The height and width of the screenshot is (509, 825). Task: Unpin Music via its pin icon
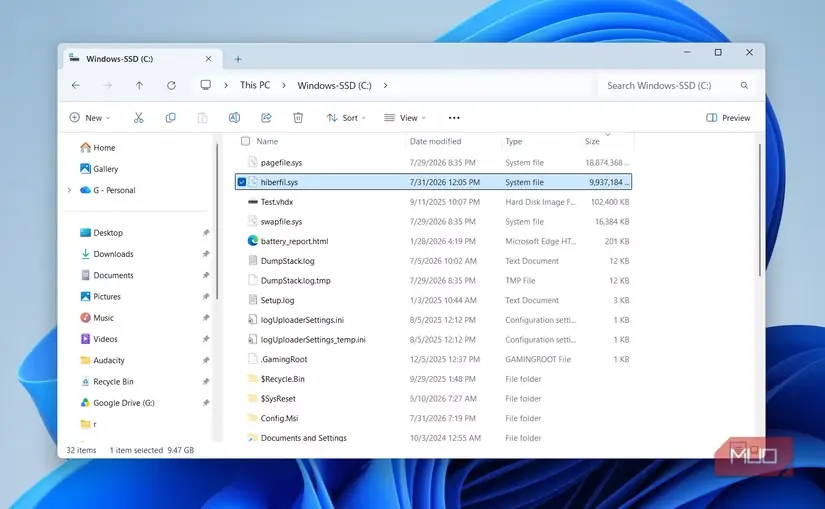tap(206, 318)
